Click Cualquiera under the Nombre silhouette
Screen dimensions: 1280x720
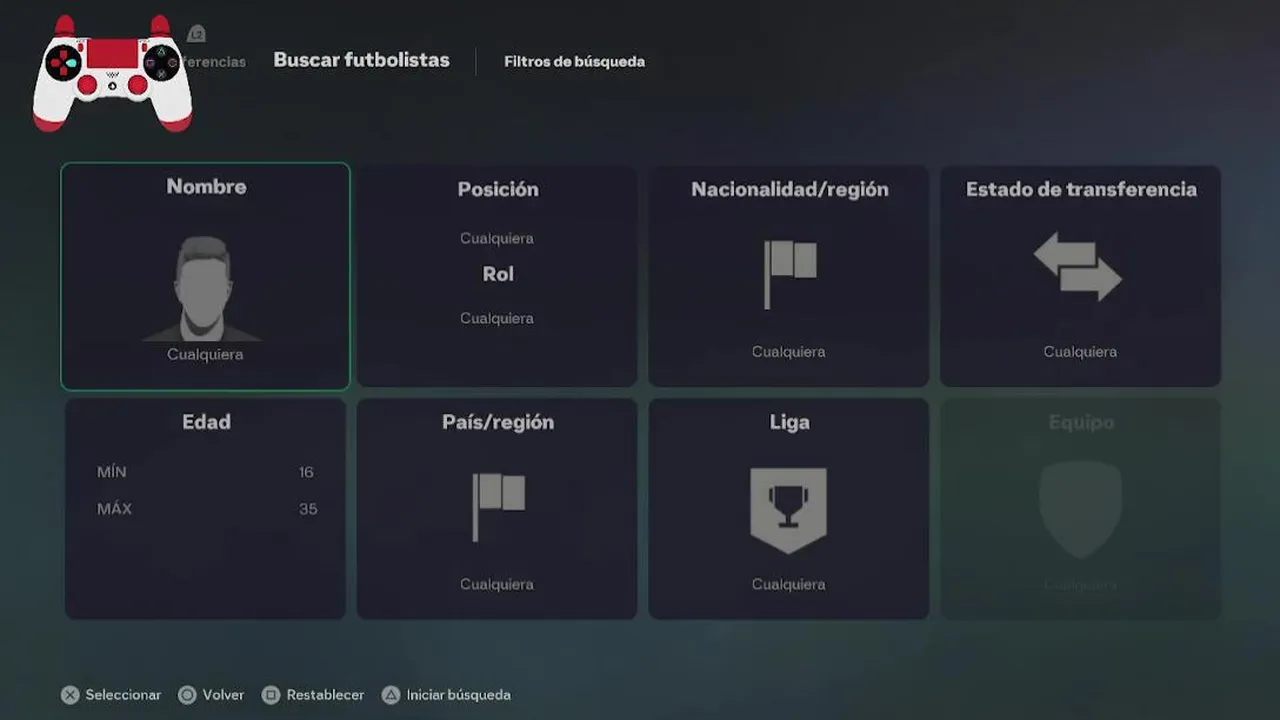point(205,354)
